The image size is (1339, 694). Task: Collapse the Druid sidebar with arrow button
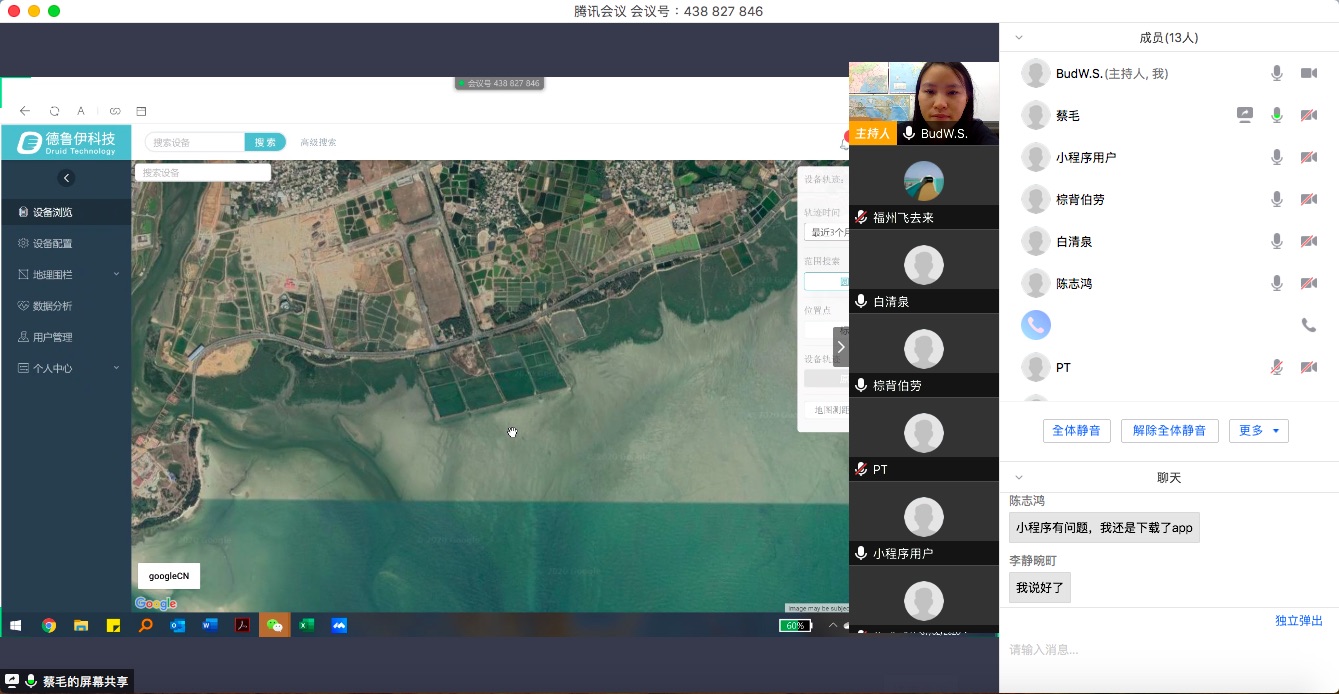coord(66,178)
